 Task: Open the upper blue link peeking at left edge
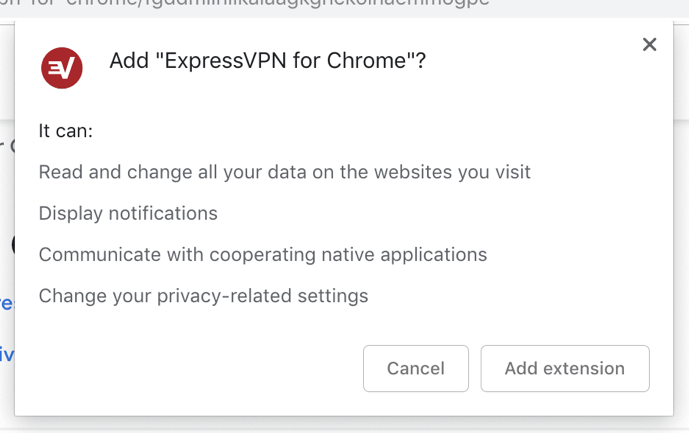coord(7,303)
